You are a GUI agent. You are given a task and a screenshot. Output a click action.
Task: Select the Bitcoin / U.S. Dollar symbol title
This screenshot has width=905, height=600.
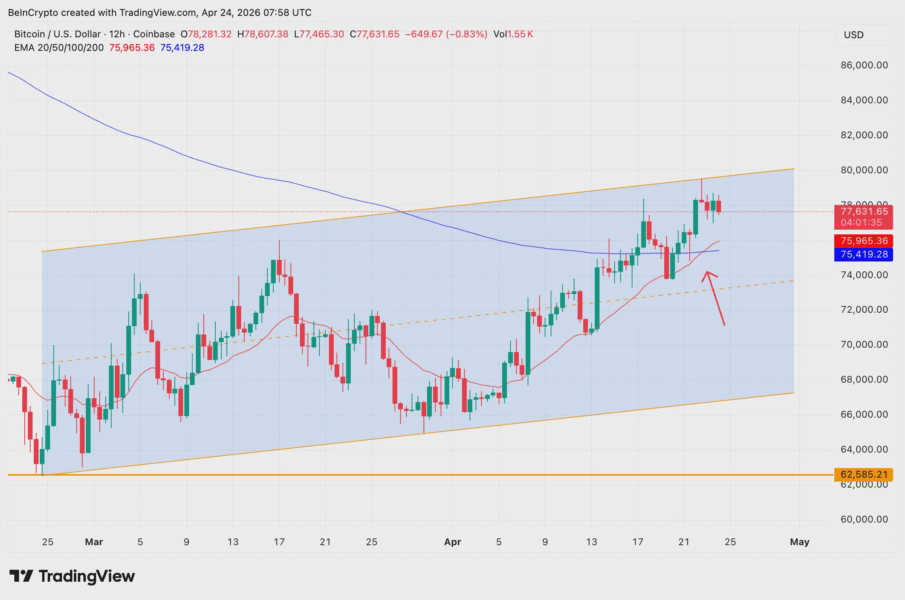point(57,34)
